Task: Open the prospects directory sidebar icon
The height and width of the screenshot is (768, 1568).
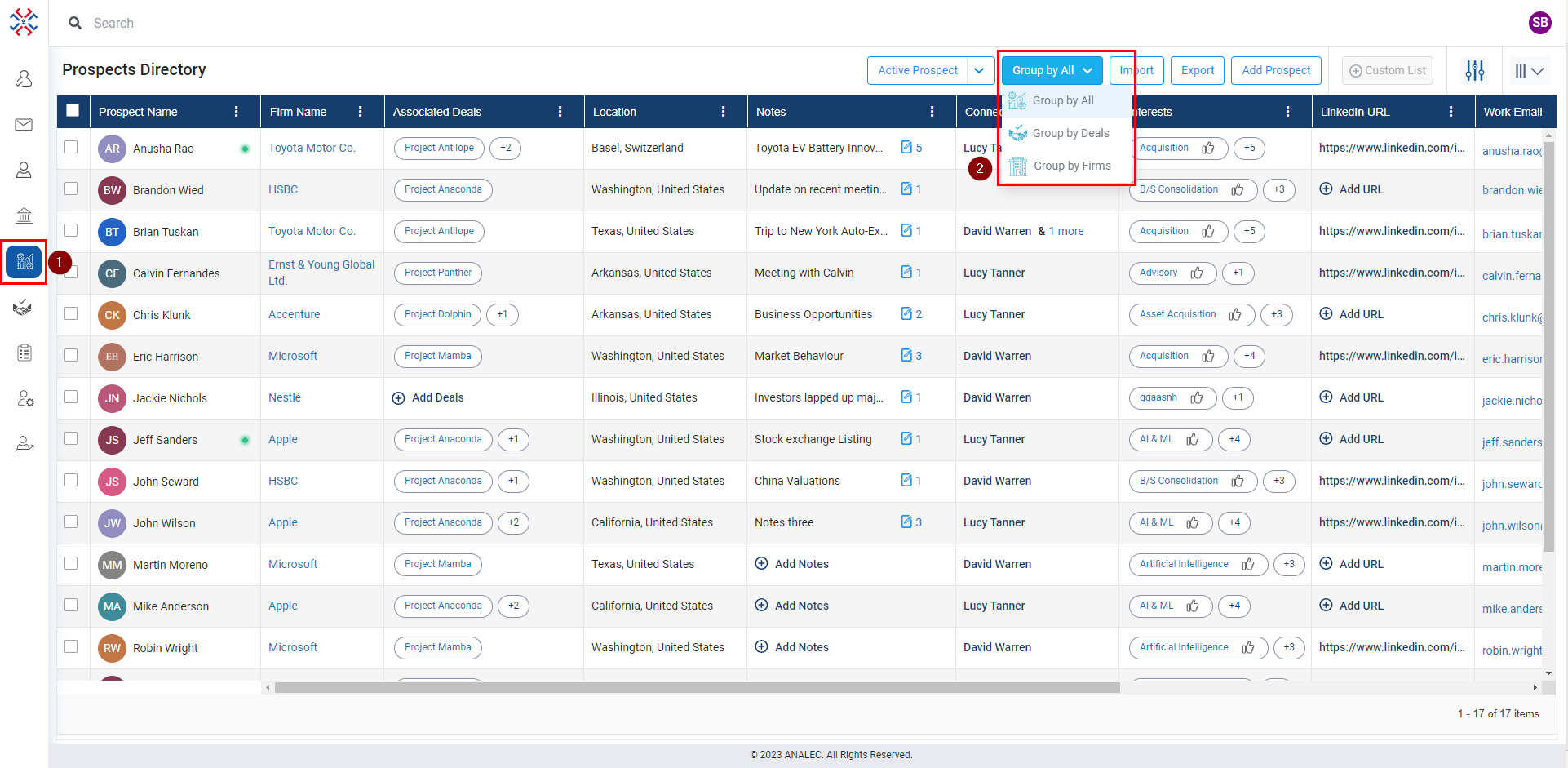Action: pyautogui.click(x=24, y=262)
